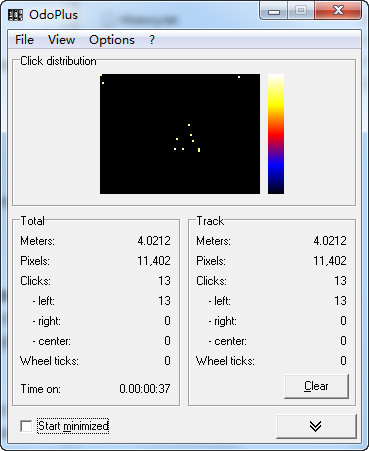Screen dimensions: 369x451
Task: Click the OdoPlus application icon in title bar
Action: point(15,15)
